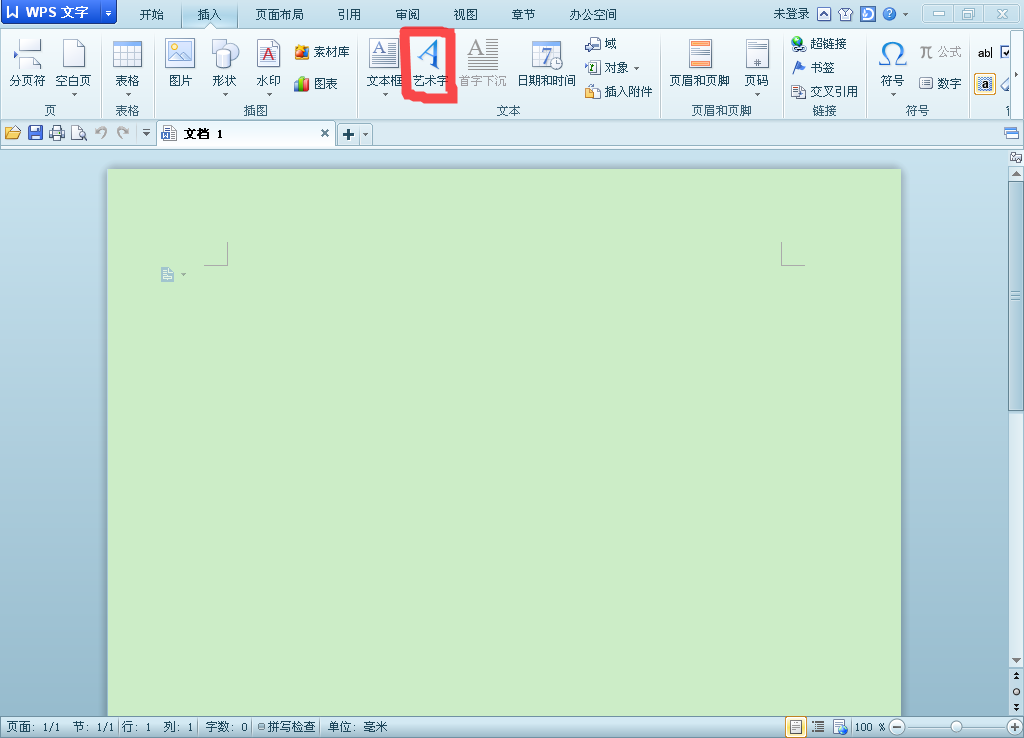This screenshot has height=738, width=1024.
Task: Switch to the 章节 tab
Action: pos(523,14)
